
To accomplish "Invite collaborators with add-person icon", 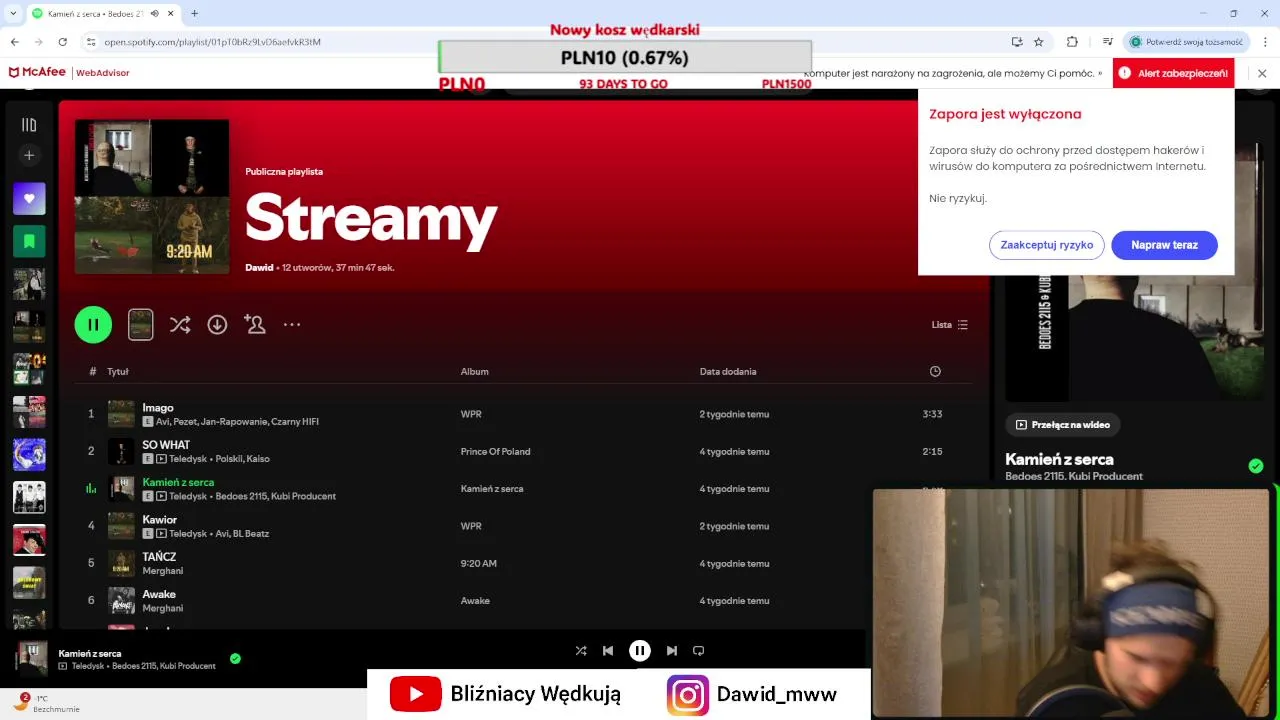I will click(x=254, y=325).
